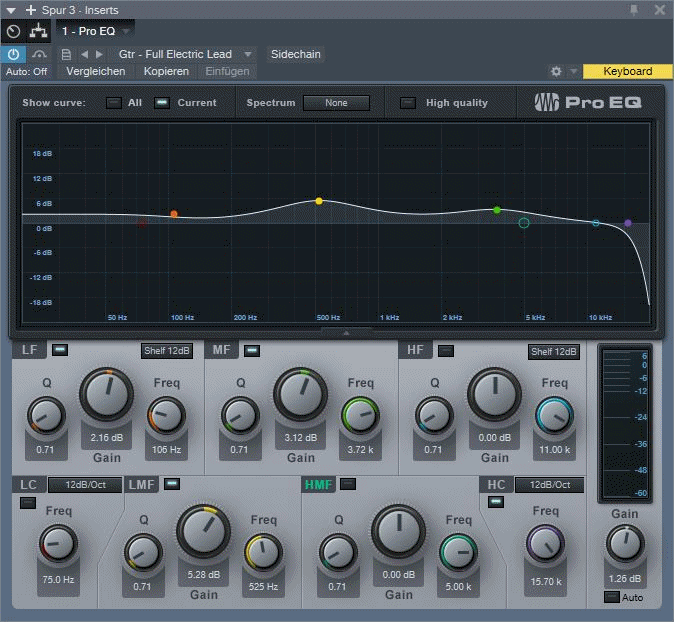Click the HMF frequency value 5.00 k
This screenshot has width=674, height=622.
pyautogui.click(x=458, y=587)
